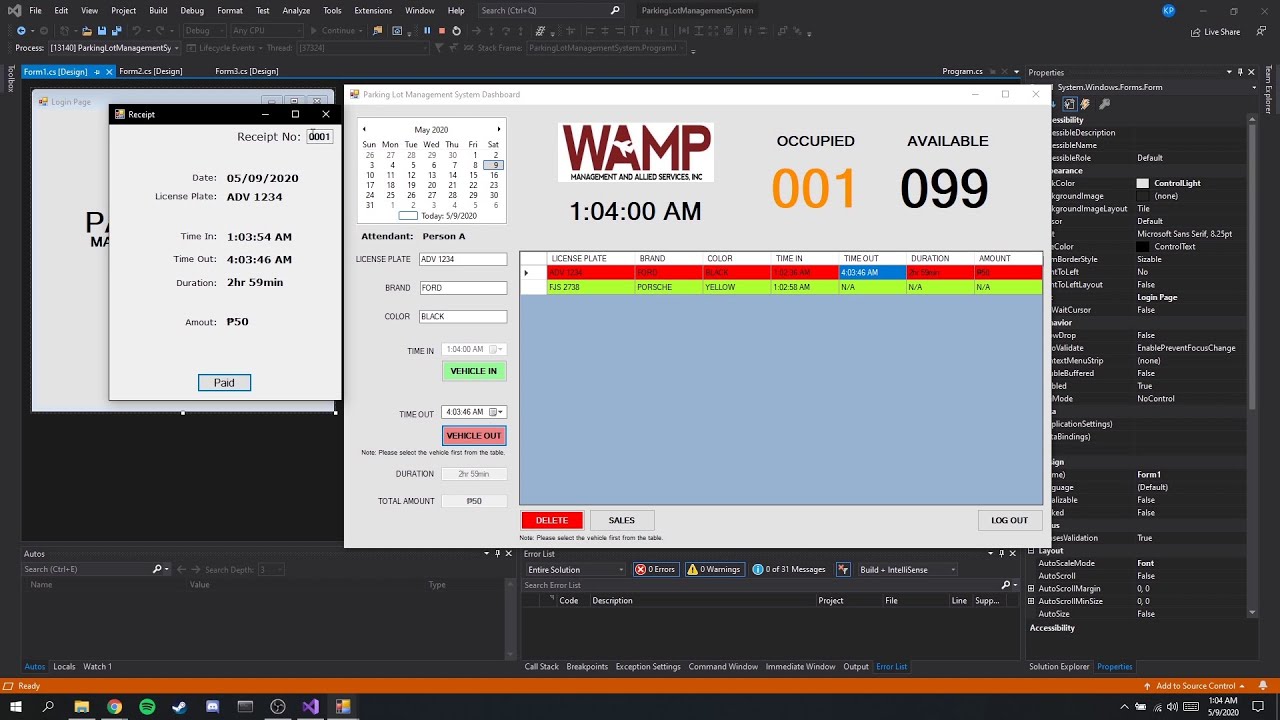Open the Extensions menu
Viewport: 1280px width, 720px height.
[x=373, y=11]
